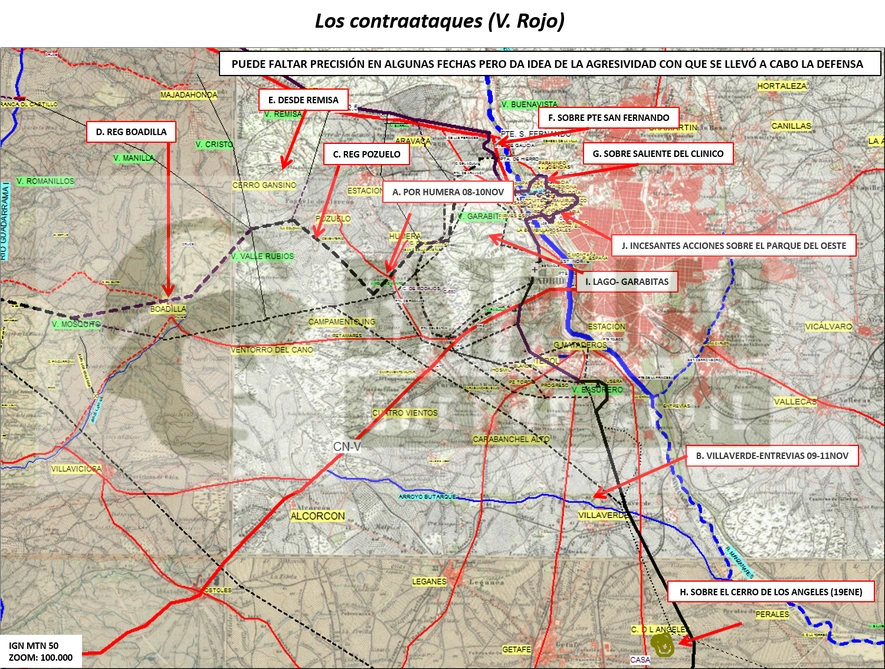
Task: Click the 'I. LAGO- GARABITAS' box
Action: click(x=626, y=281)
